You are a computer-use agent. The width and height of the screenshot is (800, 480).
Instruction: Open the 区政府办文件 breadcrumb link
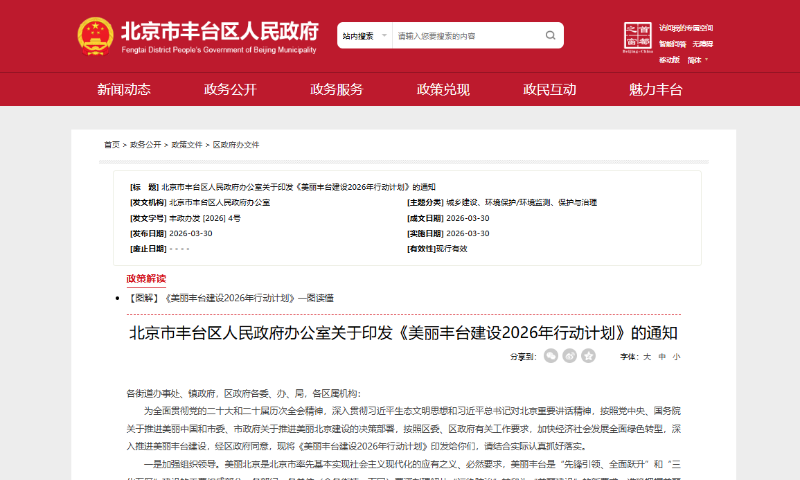(x=236, y=145)
